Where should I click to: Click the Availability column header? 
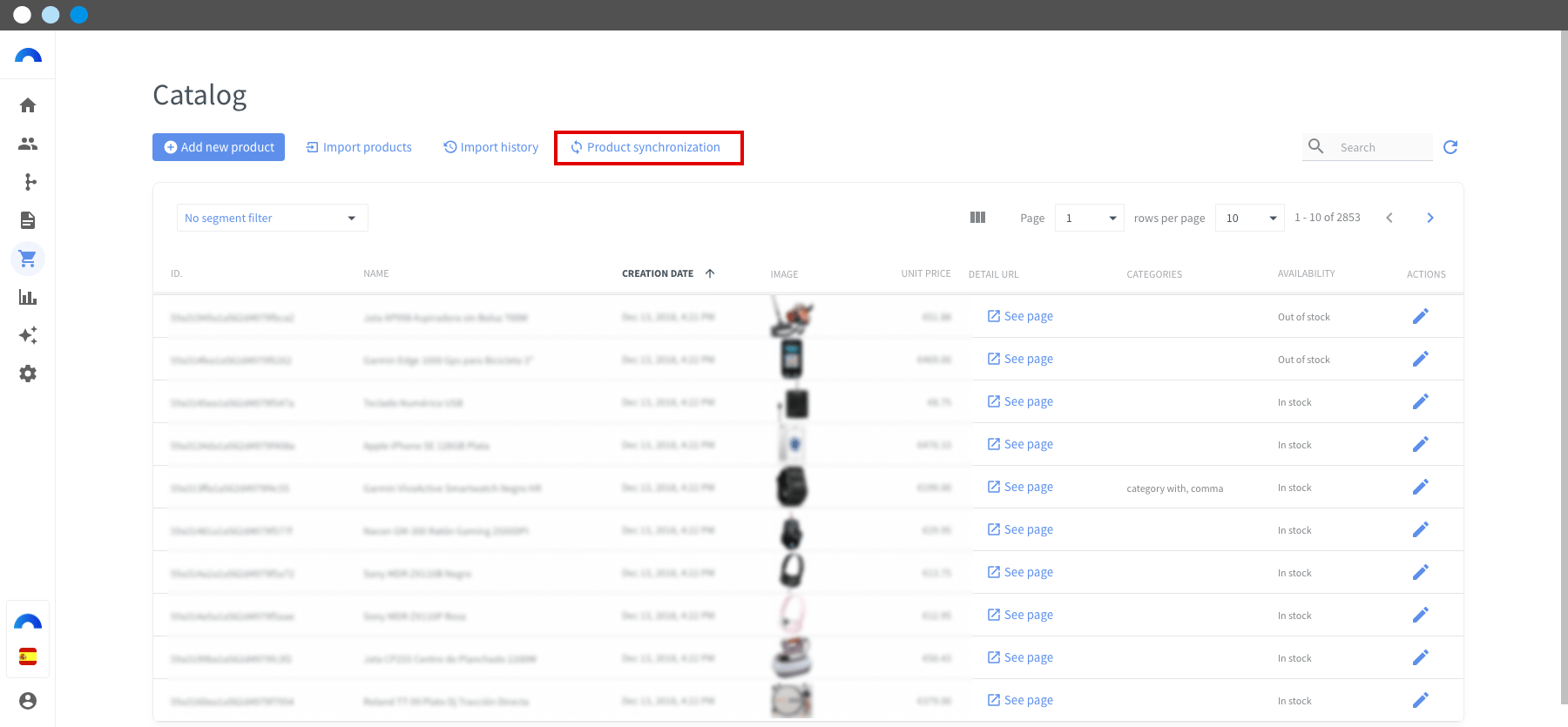tap(1306, 273)
